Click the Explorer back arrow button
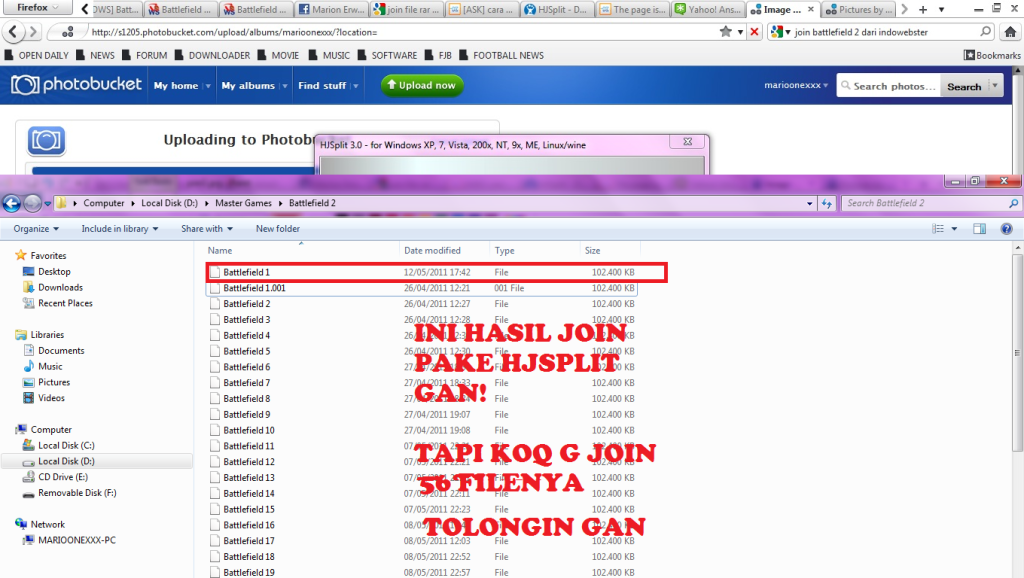 point(12,203)
